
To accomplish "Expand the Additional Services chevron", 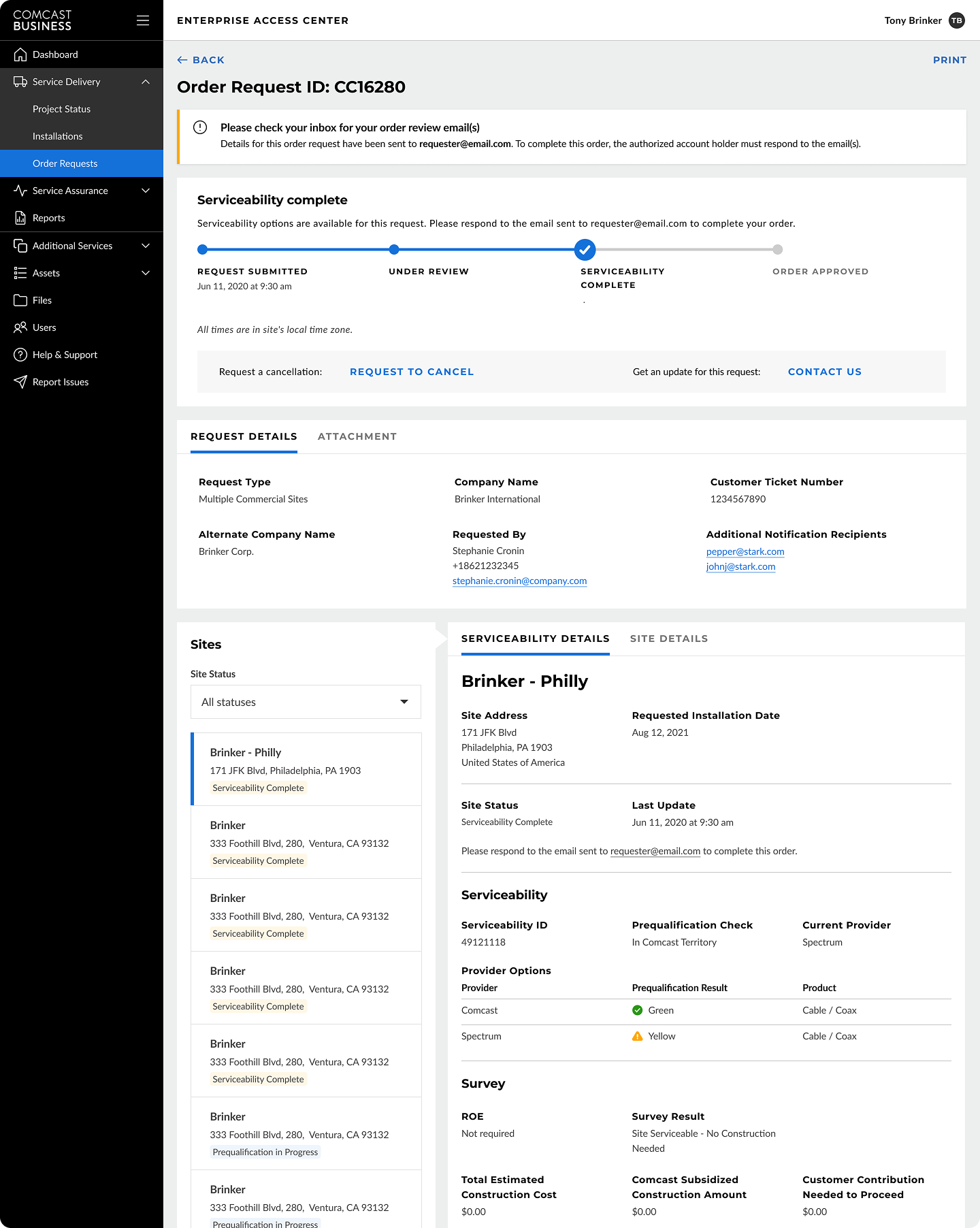I will (x=146, y=246).
